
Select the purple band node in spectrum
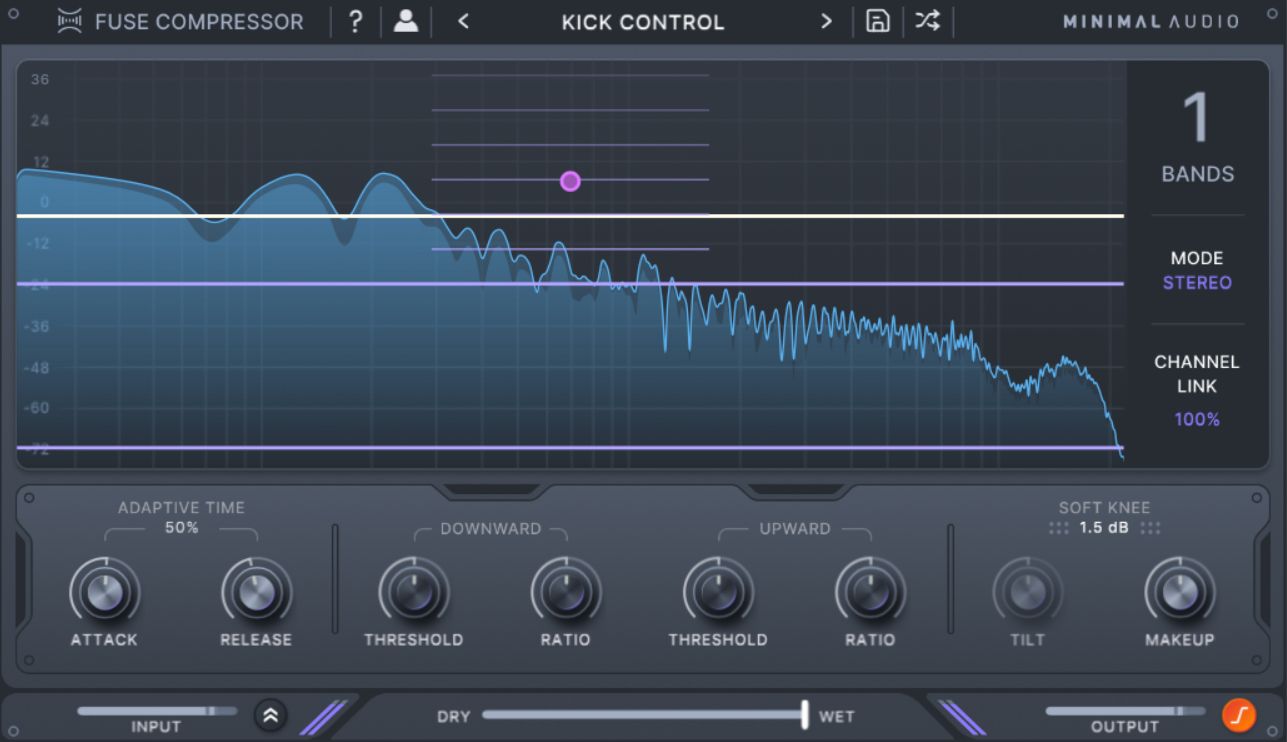(x=570, y=181)
